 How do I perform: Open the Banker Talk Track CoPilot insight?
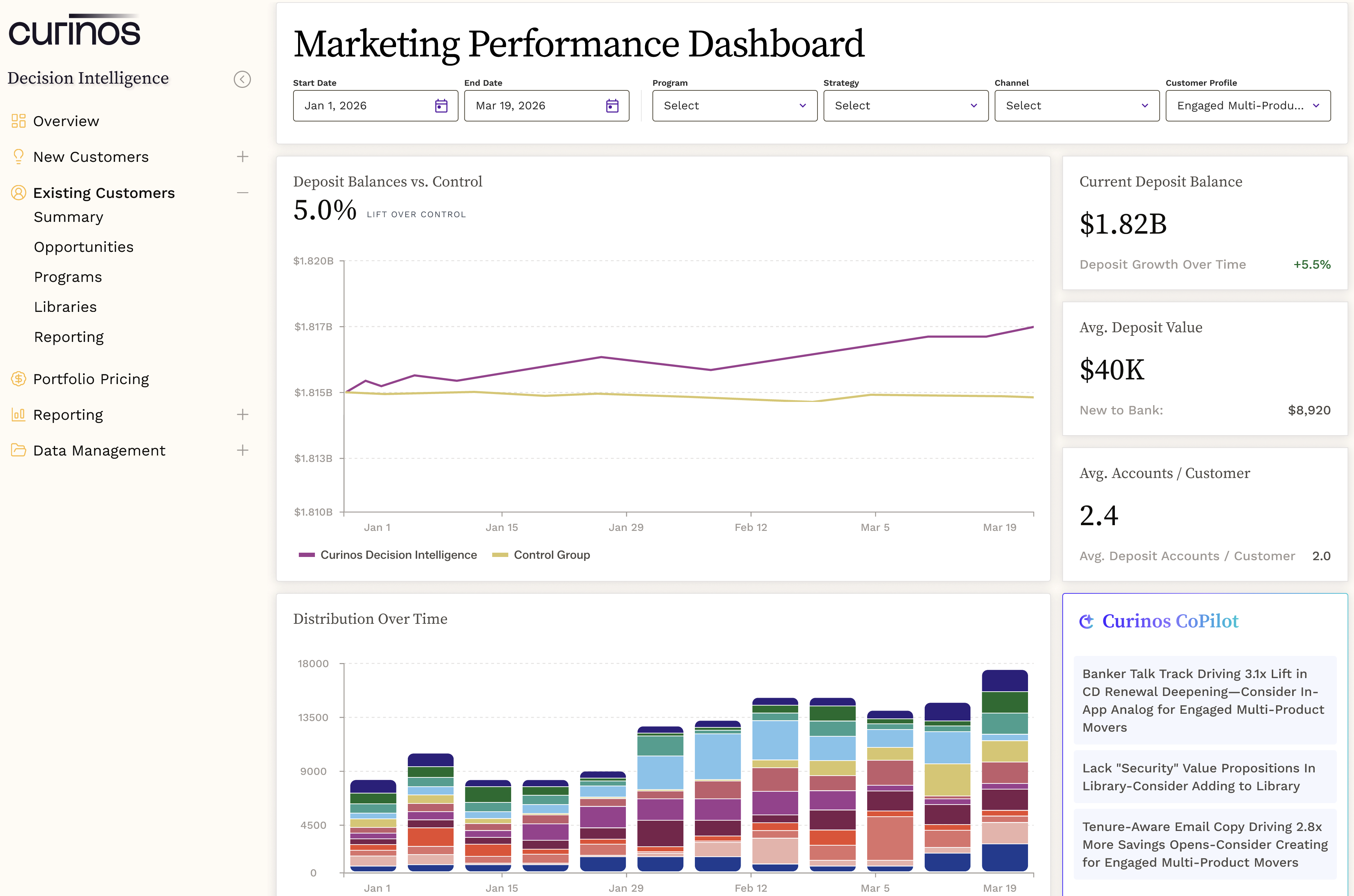tap(1205, 700)
